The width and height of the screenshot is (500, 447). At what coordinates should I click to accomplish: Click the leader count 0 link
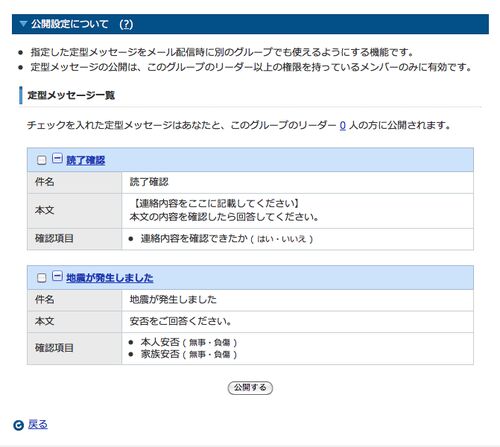coord(343,125)
